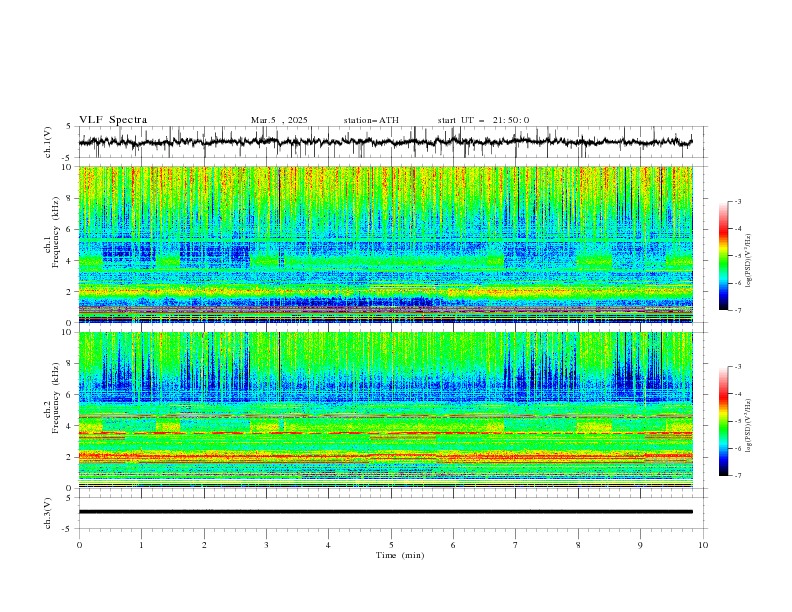Click the time axis tick label '0'

[x=79, y=545]
